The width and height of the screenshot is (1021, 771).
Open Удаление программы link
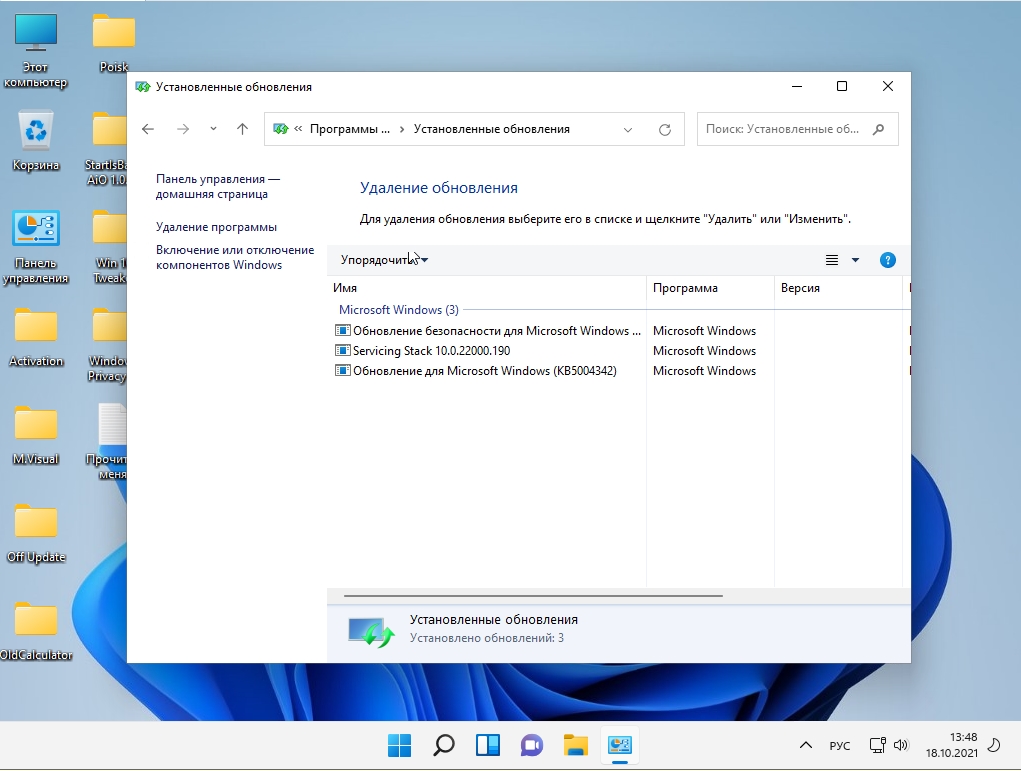click(x=216, y=227)
